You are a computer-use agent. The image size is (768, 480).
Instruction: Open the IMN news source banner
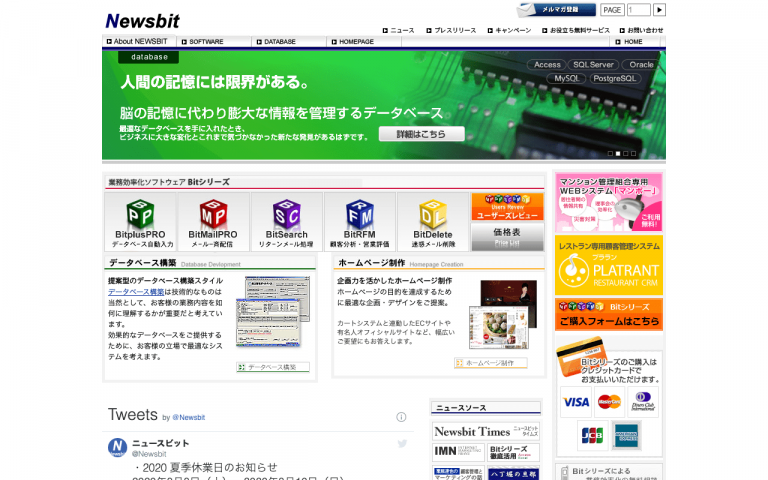[459, 452]
